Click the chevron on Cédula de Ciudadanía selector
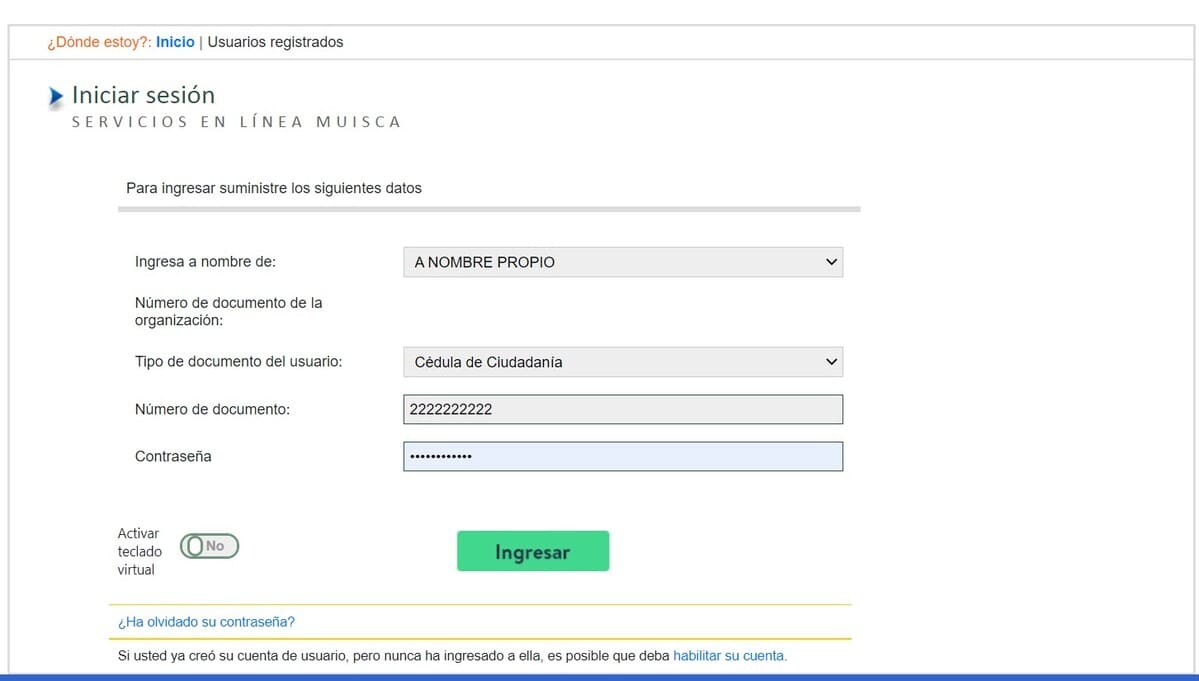The height and width of the screenshot is (681, 1199). click(830, 362)
